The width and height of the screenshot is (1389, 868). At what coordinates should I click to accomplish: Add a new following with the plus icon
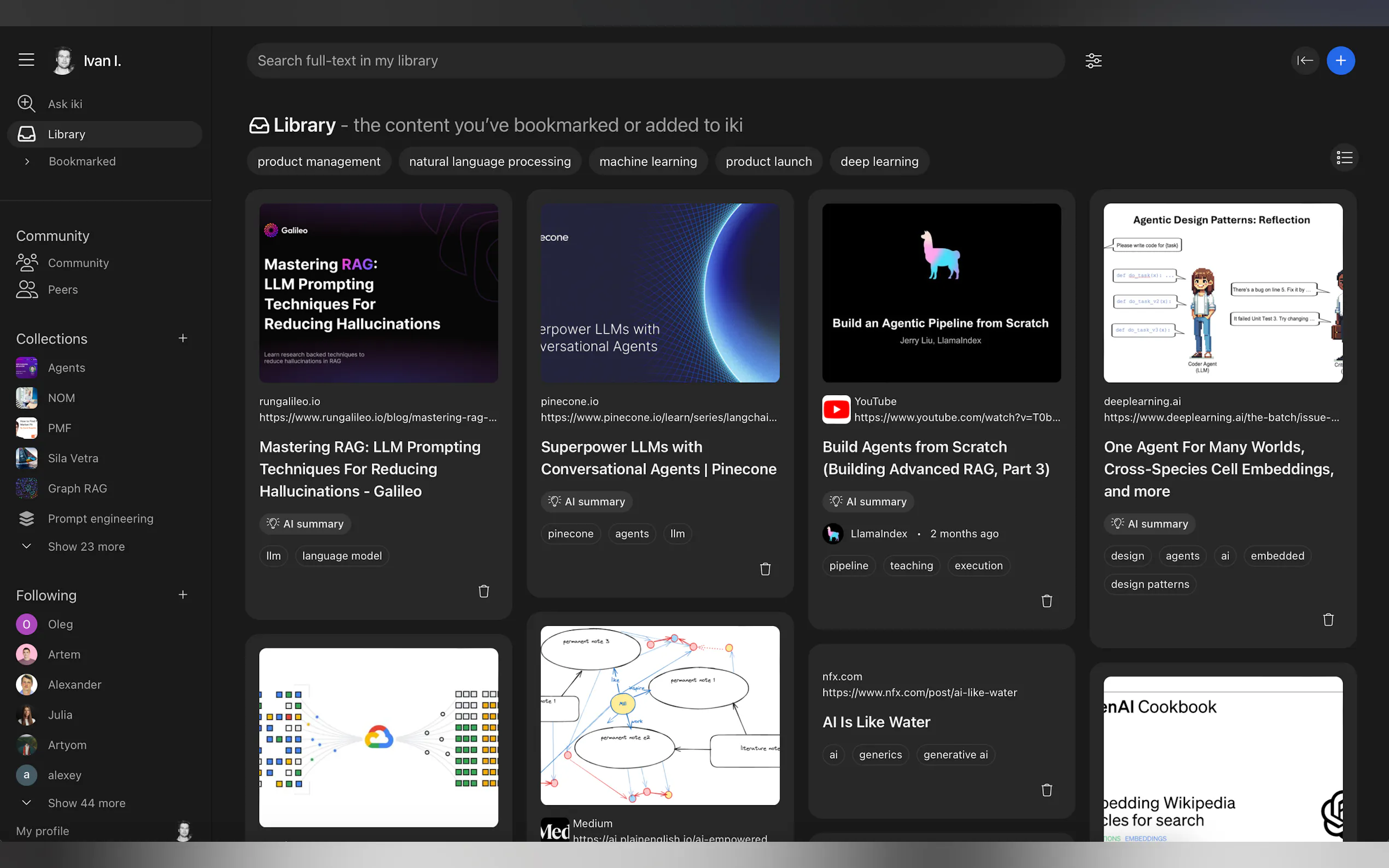click(x=183, y=595)
